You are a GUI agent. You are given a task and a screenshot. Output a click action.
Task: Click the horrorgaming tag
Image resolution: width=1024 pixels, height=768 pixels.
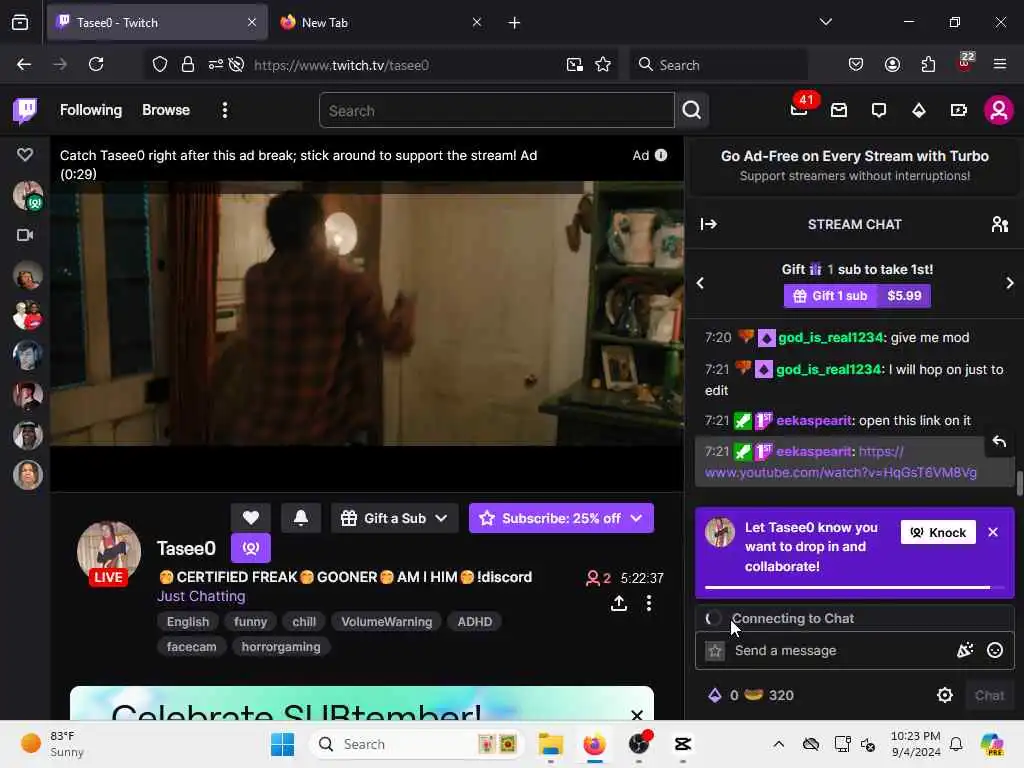[281, 647]
